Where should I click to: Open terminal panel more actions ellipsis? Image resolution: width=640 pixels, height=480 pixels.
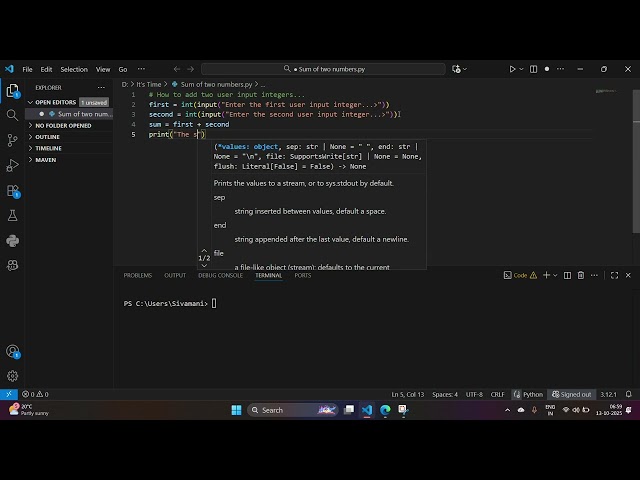(x=594, y=276)
